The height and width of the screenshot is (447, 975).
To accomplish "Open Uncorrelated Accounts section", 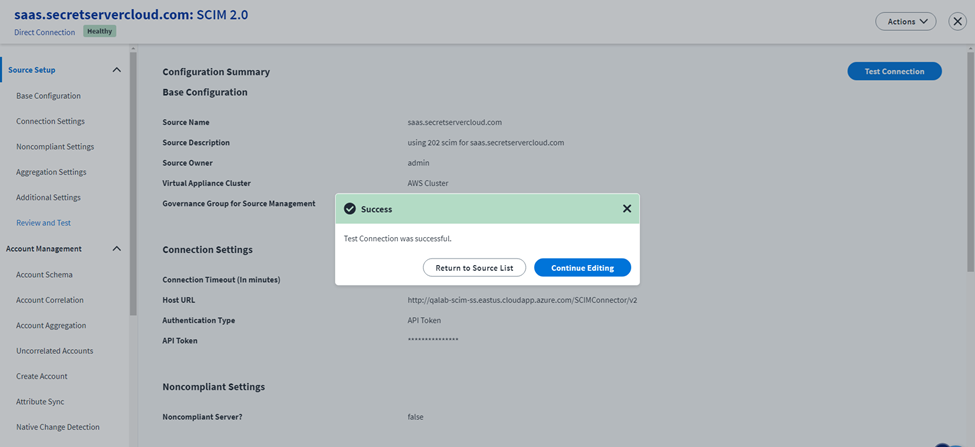I will (54, 351).
